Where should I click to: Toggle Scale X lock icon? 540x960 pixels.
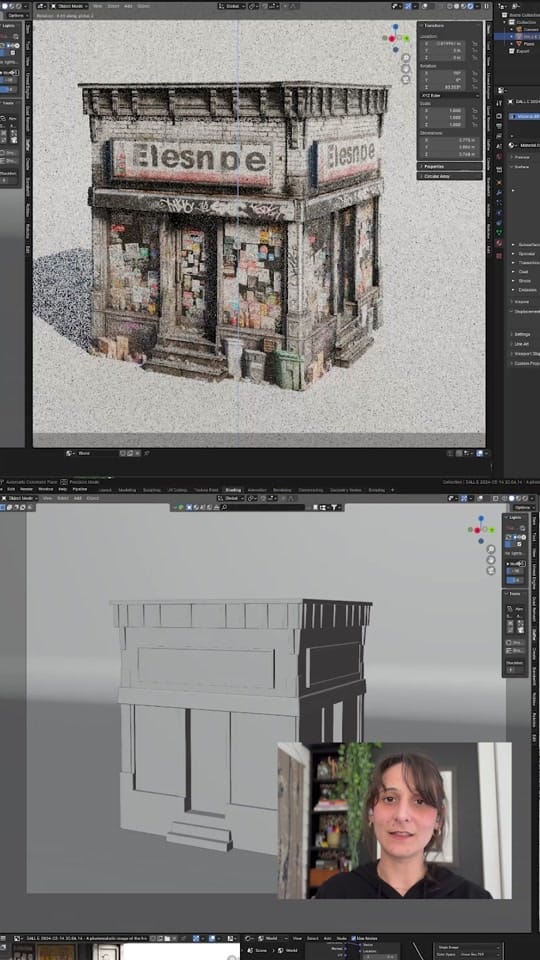pos(475,110)
